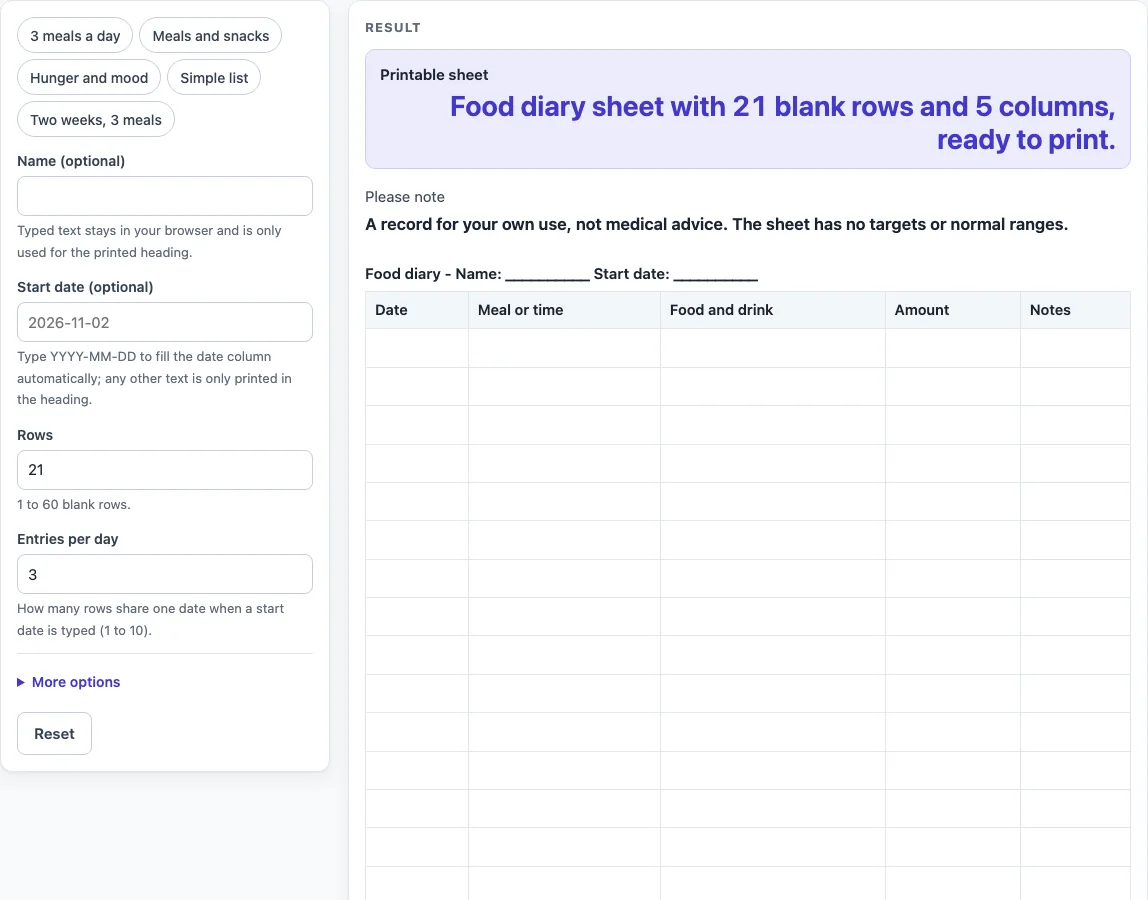Click the 'How many rows share one date' hint
The height and width of the screenshot is (900, 1148).
(x=151, y=619)
